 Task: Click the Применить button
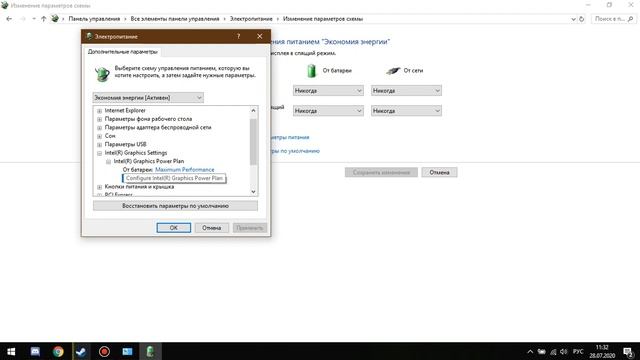(250, 228)
